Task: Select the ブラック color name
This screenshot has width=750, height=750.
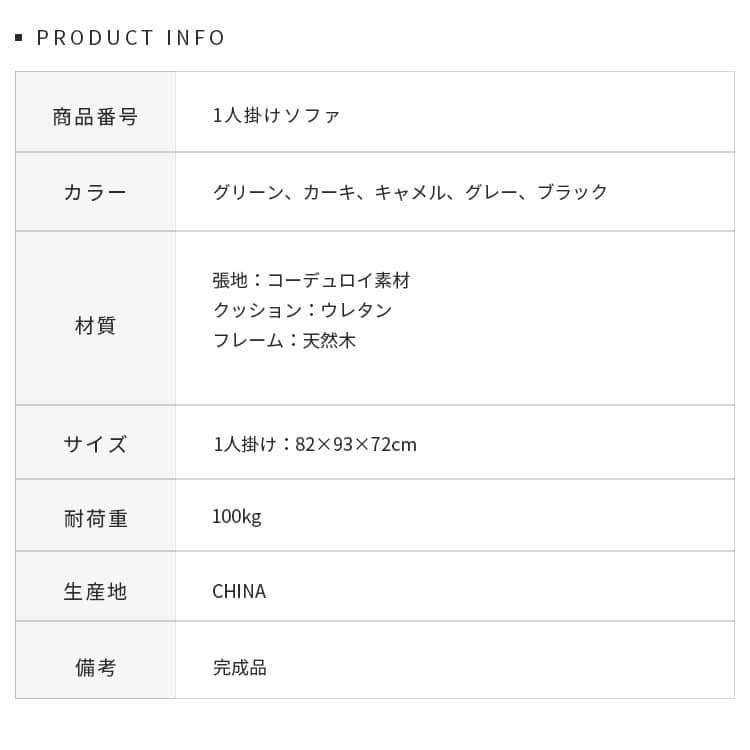Action: tap(572, 192)
